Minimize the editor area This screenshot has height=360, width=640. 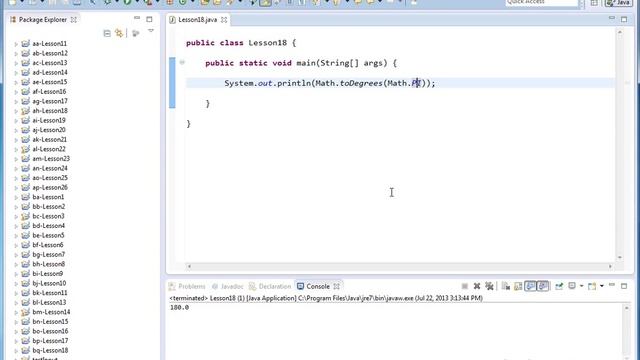[611, 18]
